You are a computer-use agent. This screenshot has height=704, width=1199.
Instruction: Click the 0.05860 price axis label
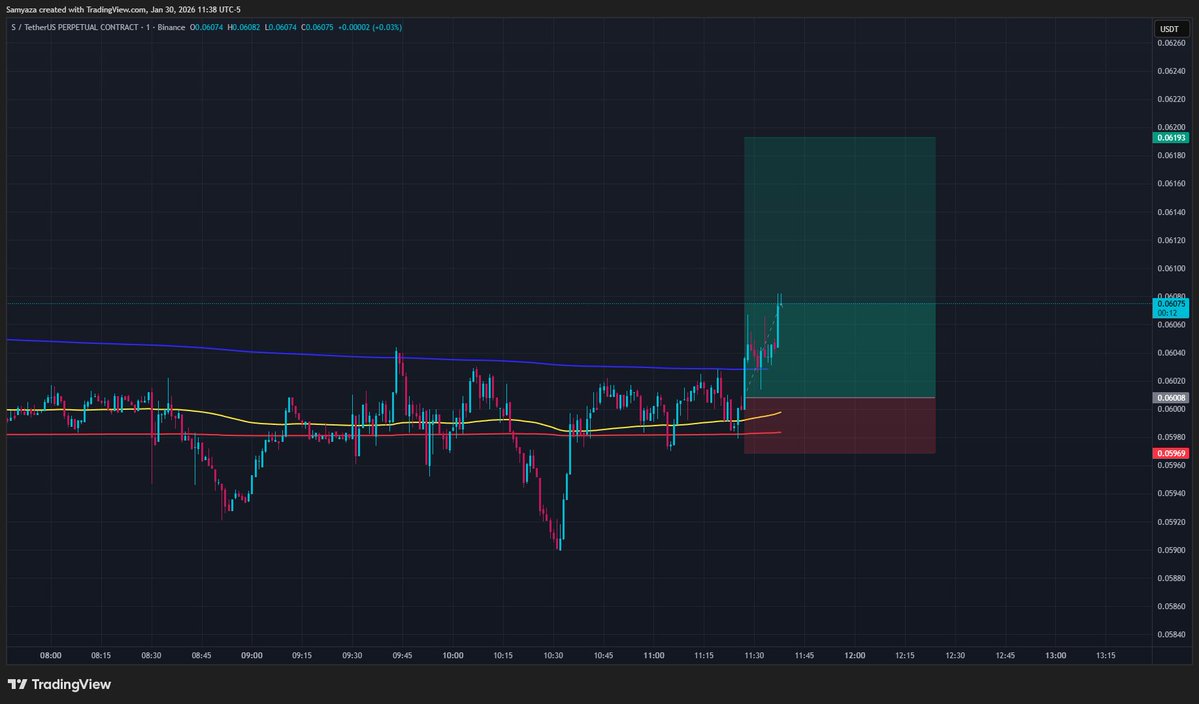click(1171, 607)
